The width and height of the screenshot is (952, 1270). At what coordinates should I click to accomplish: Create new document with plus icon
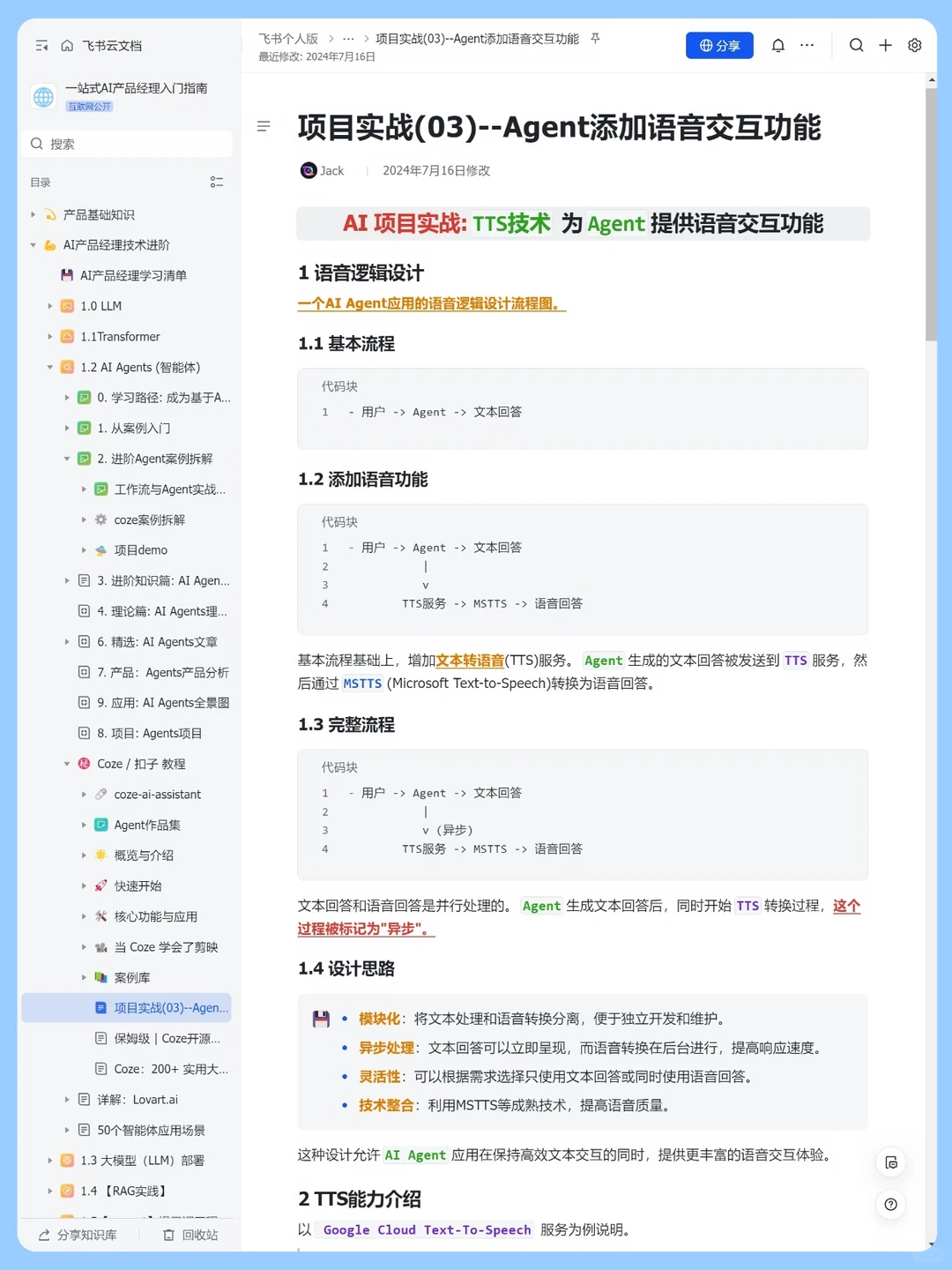tap(885, 45)
